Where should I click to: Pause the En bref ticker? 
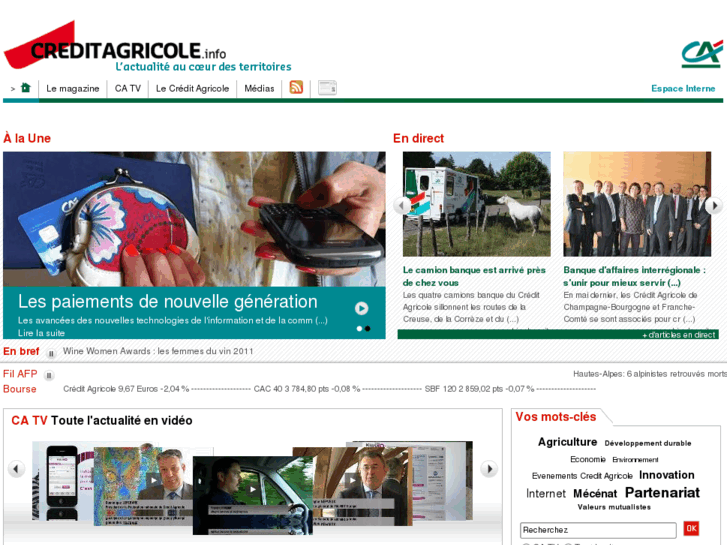pos(51,353)
